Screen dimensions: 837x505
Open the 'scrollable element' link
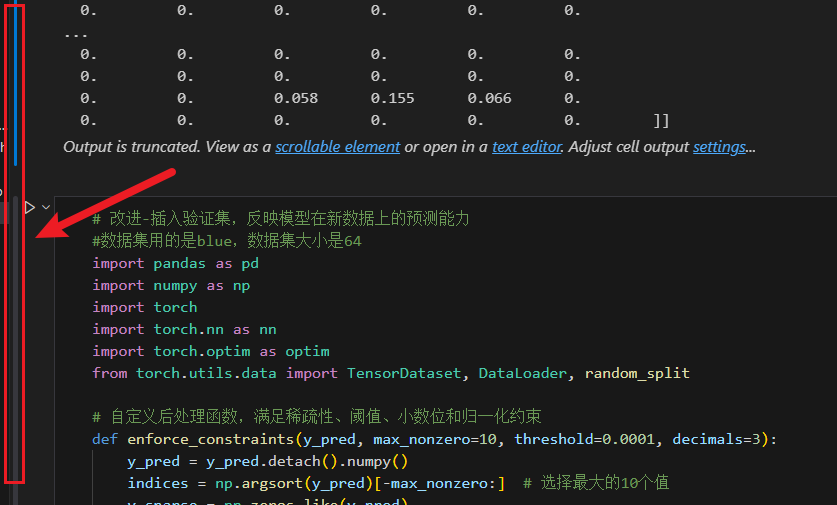pyautogui.click(x=337, y=147)
